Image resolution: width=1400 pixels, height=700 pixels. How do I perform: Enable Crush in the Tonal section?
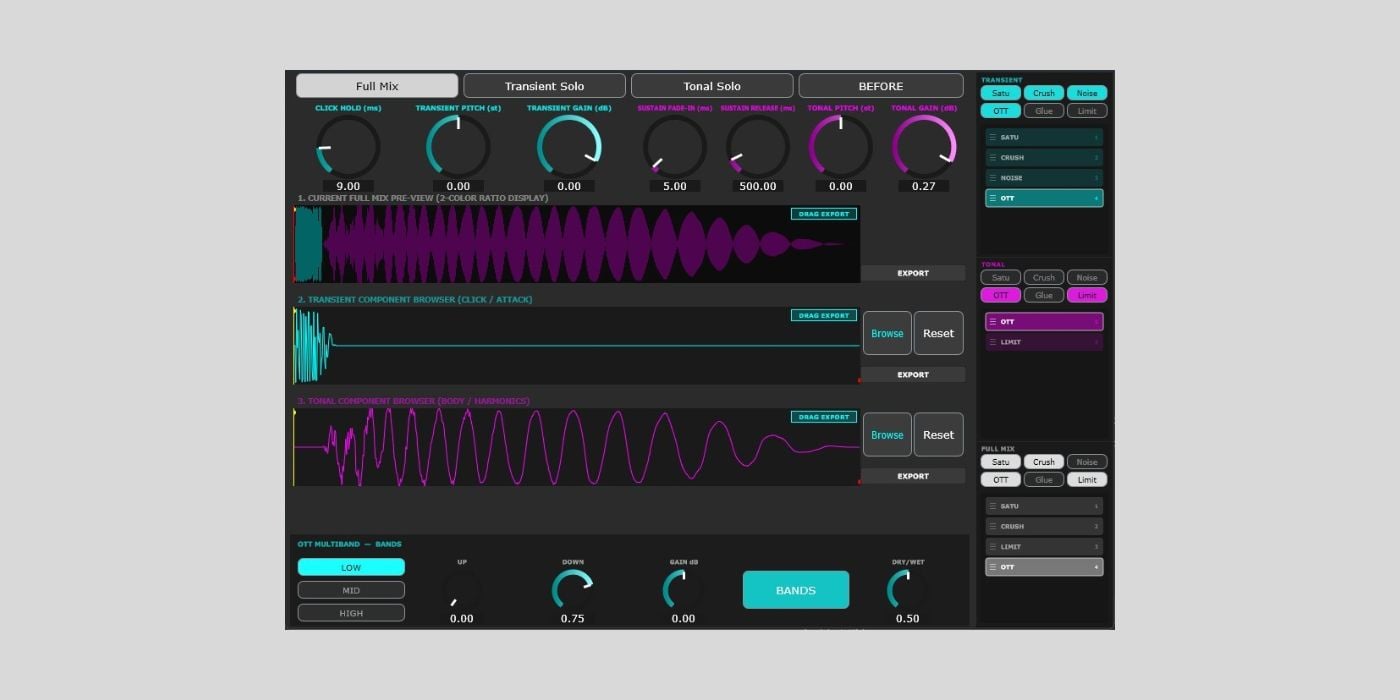coord(1044,277)
